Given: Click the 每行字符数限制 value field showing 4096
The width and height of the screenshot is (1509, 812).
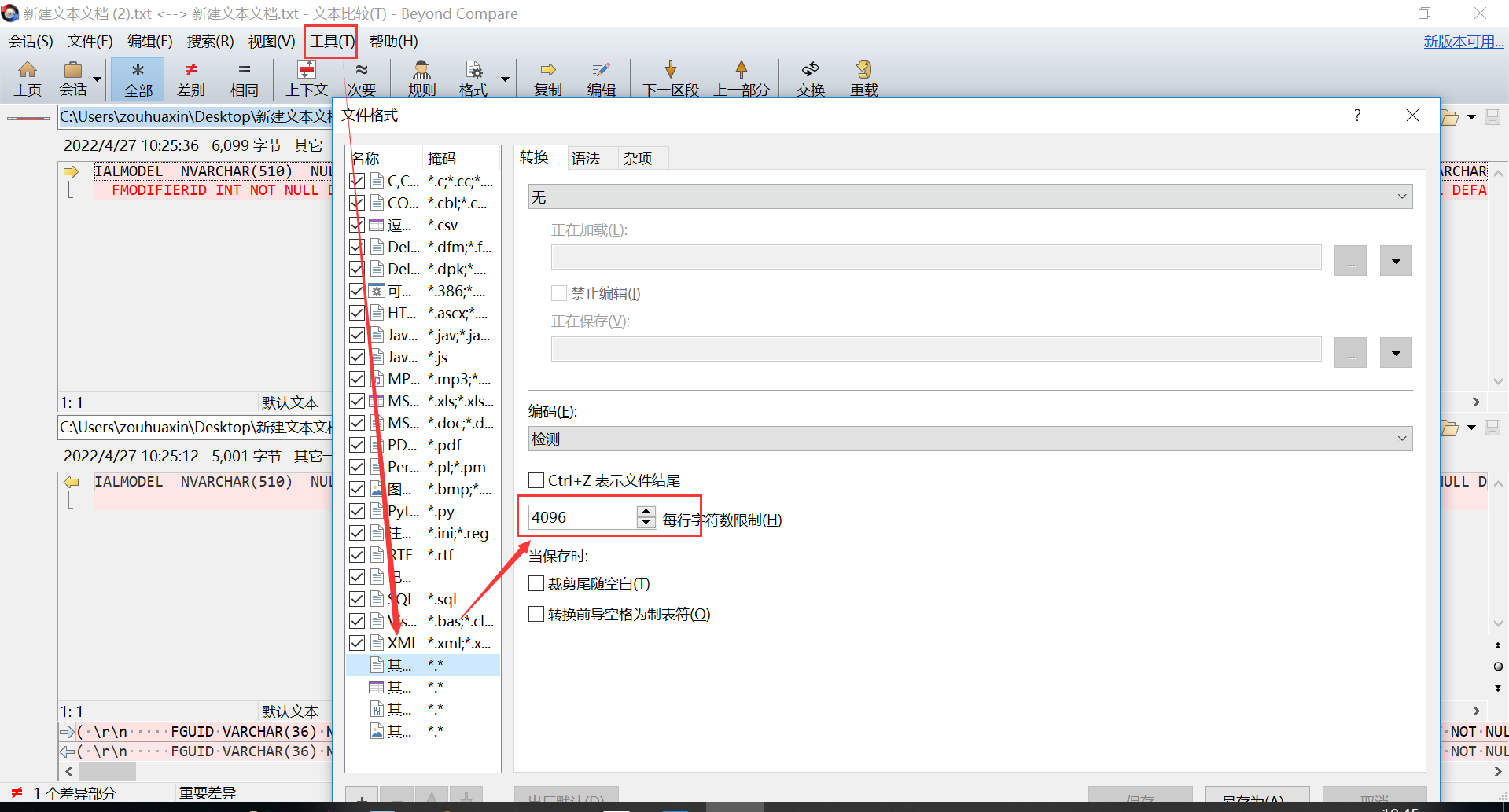Looking at the screenshot, I should pyautogui.click(x=582, y=517).
